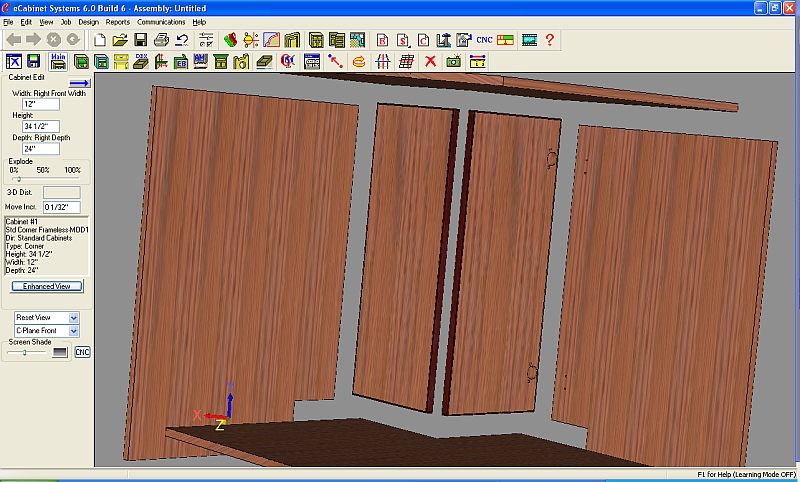Open the Communications menu
The height and width of the screenshot is (482, 800).
(161, 21)
